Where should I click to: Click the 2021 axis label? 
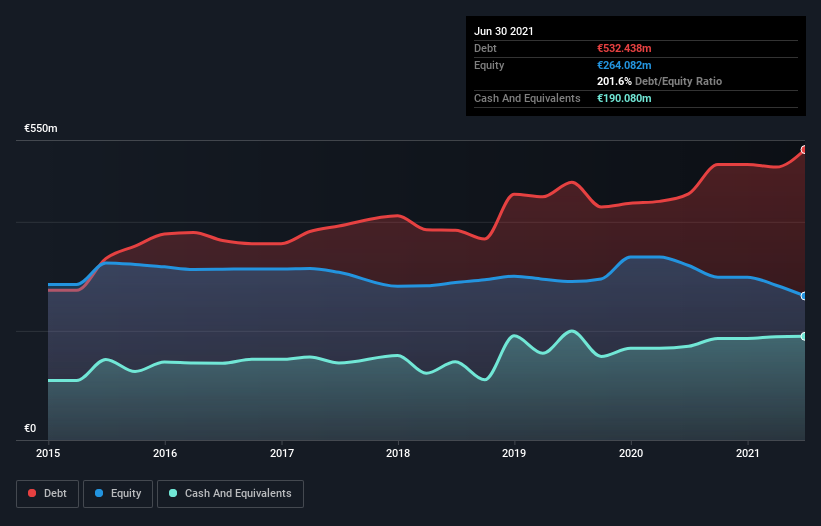(748, 453)
